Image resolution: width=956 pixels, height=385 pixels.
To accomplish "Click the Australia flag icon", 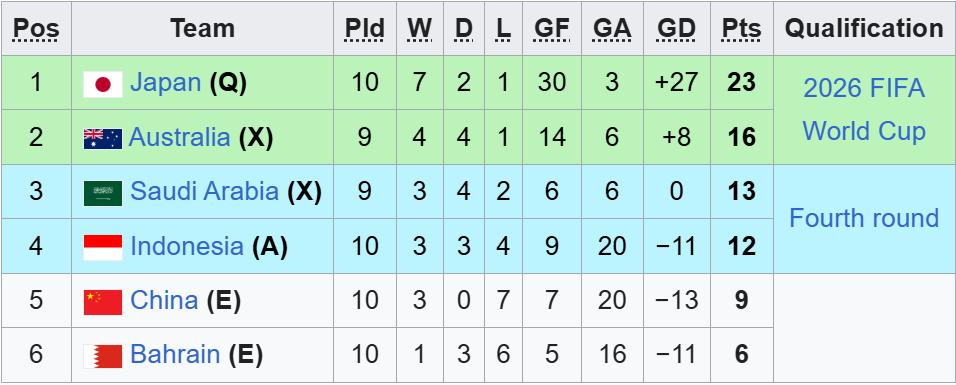I will tap(102, 139).
